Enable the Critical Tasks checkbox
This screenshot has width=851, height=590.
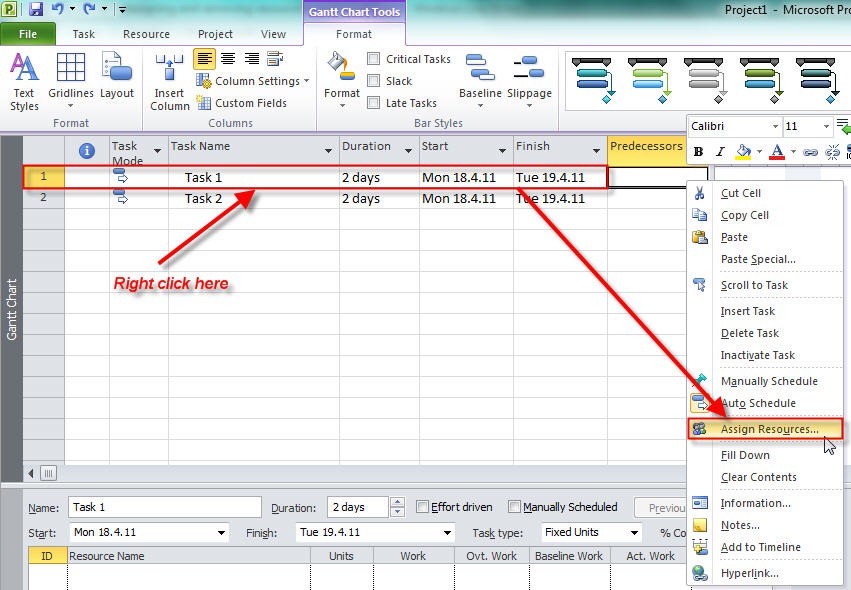(374, 59)
